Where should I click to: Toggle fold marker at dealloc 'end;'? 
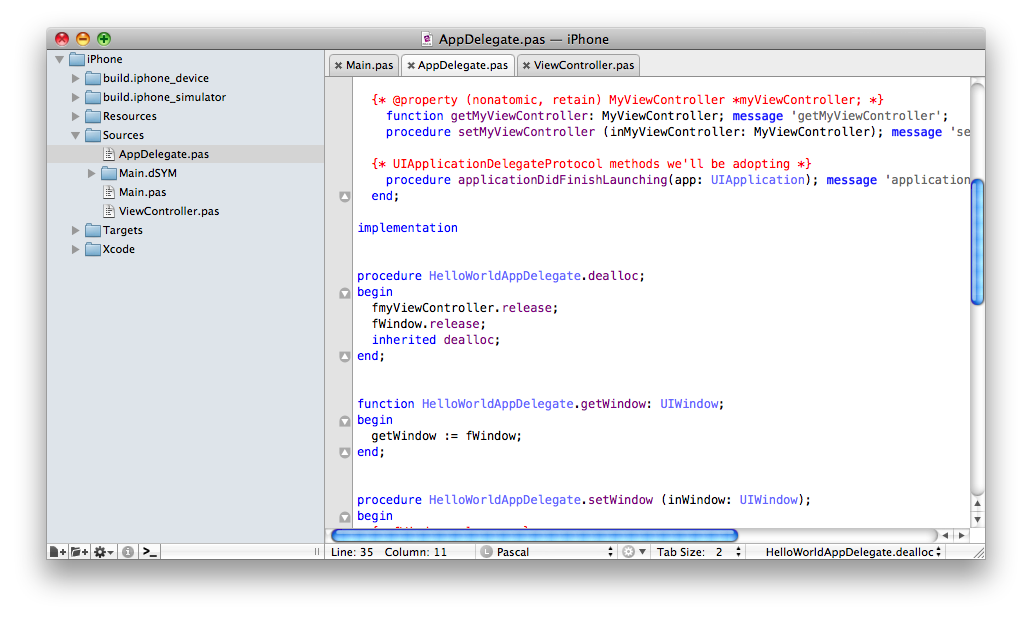click(x=344, y=356)
